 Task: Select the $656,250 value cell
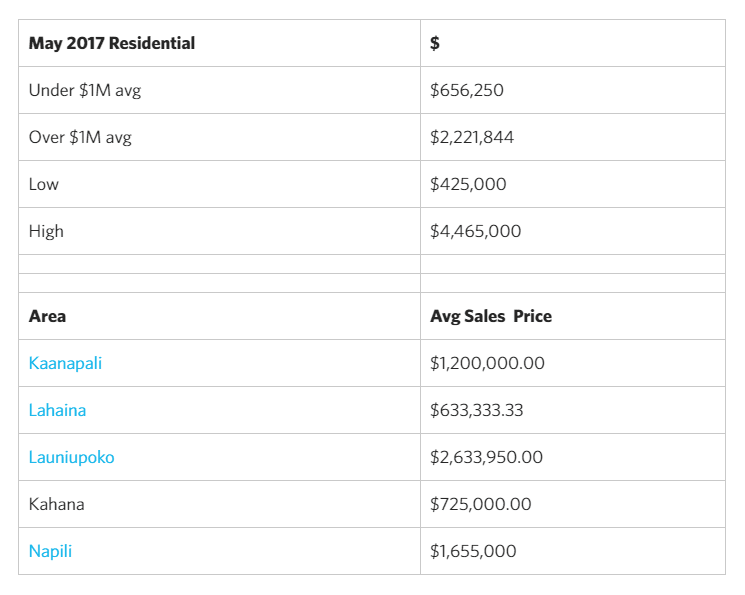pyautogui.click(x=467, y=90)
